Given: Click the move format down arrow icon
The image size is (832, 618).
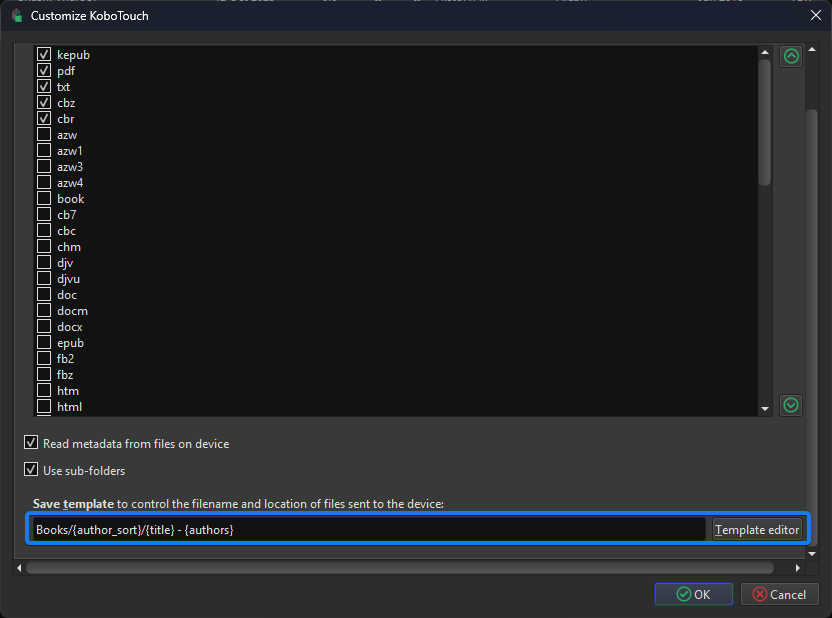Looking at the screenshot, I should 791,406.
